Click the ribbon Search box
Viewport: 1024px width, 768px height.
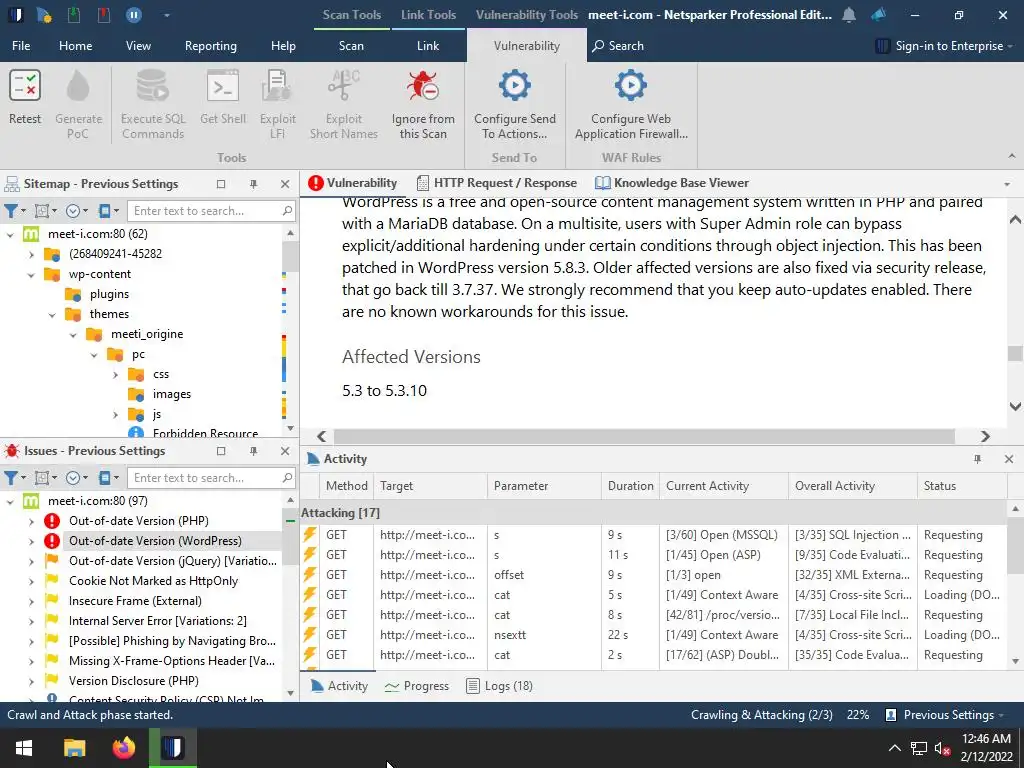pyautogui.click(x=618, y=46)
